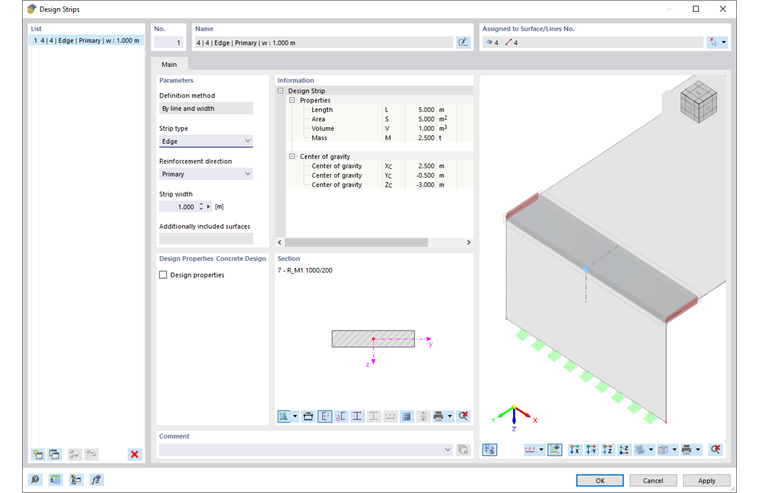Click the 'Mass' row in Properties
Viewport: 760px width, 493px height.
pyautogui.click(x=380, y=138)
